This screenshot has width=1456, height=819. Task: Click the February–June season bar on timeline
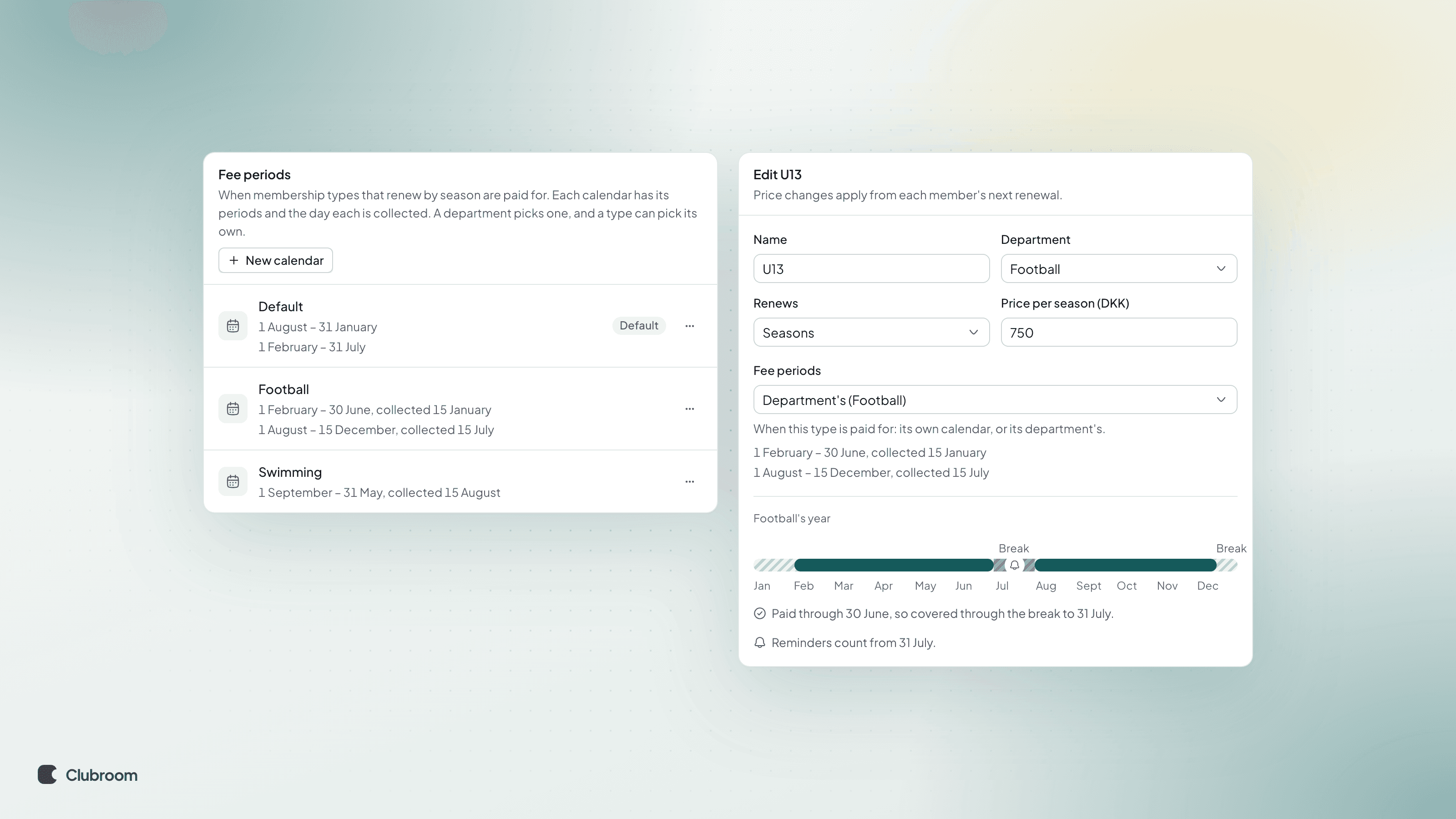point(894,565)
